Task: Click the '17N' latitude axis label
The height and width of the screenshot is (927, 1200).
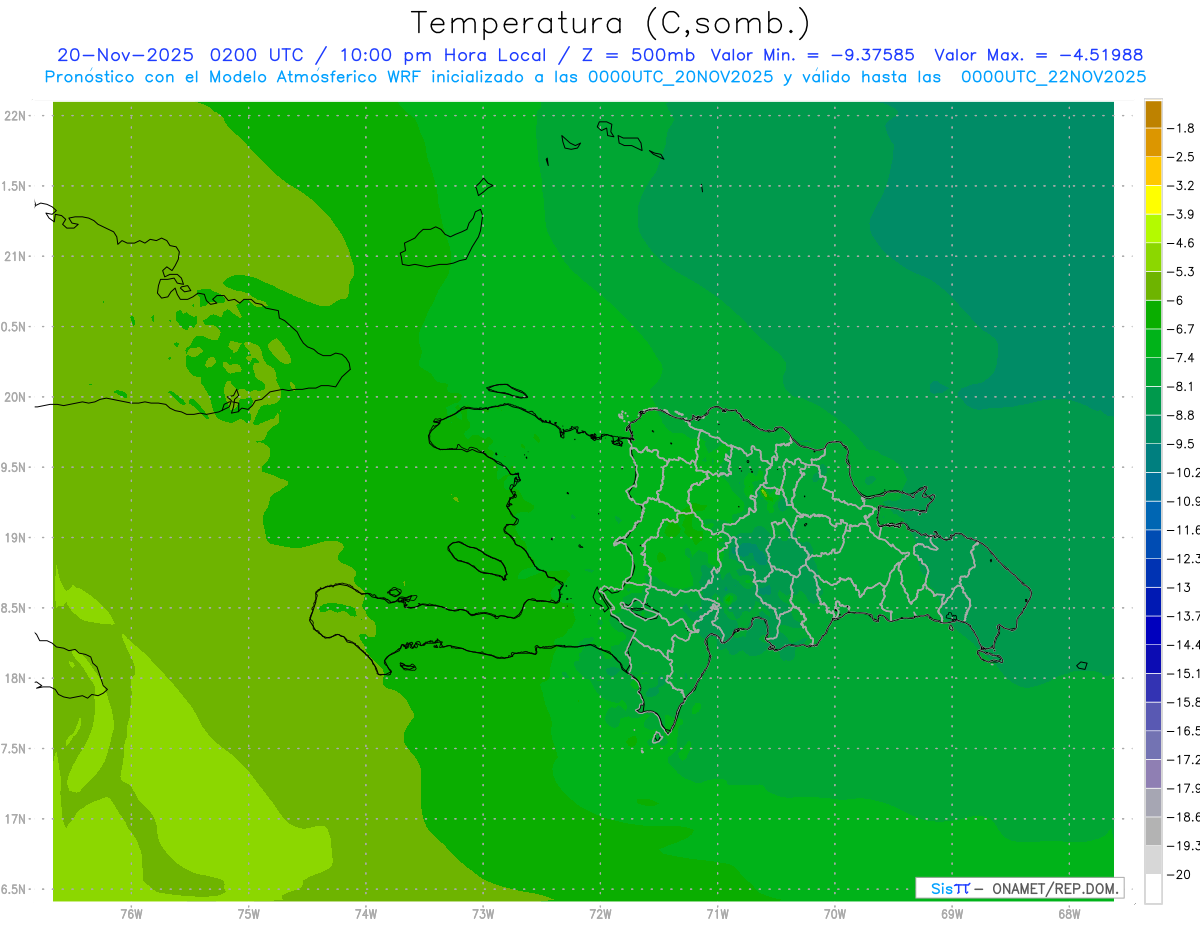Action: point(17,819)
